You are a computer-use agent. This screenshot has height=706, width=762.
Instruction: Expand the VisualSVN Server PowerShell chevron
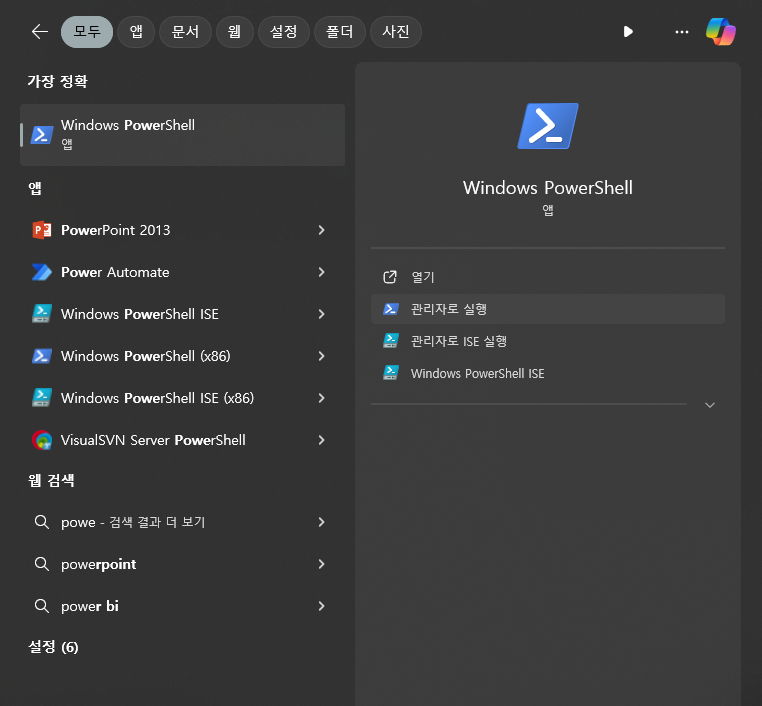coord(321,440)
